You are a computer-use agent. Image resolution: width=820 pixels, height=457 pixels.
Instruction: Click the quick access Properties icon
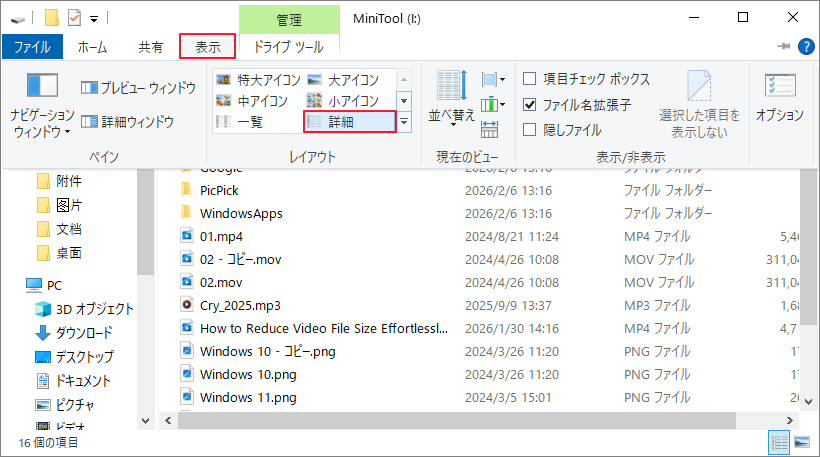tap(74, 19)
